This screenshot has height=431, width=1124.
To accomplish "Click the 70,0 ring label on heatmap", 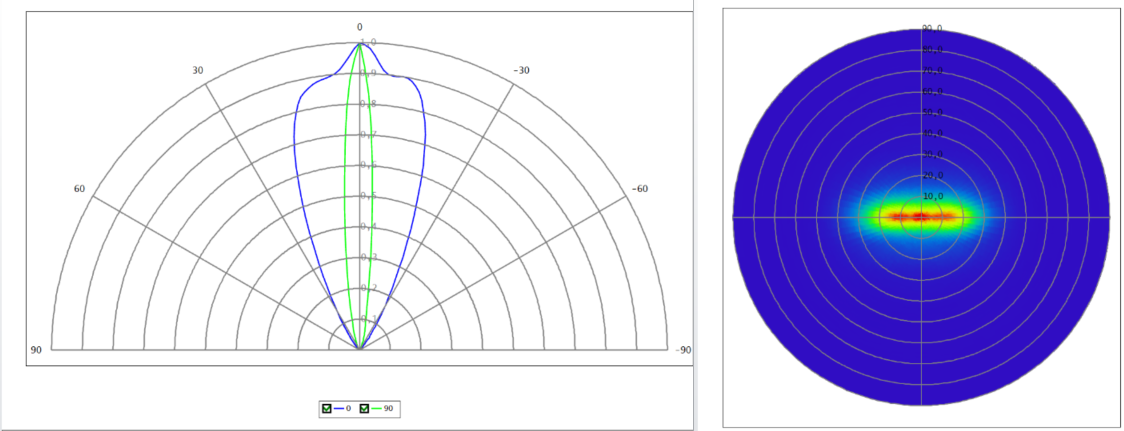I will [933, 70].
